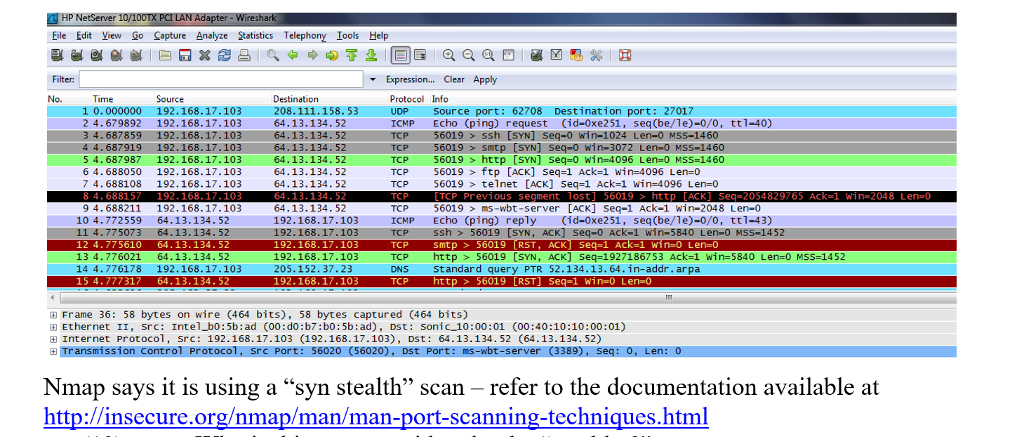The width and height of the screenshot is (1024, 437).
Task: Open the Help menu
Action: (379, 36)
